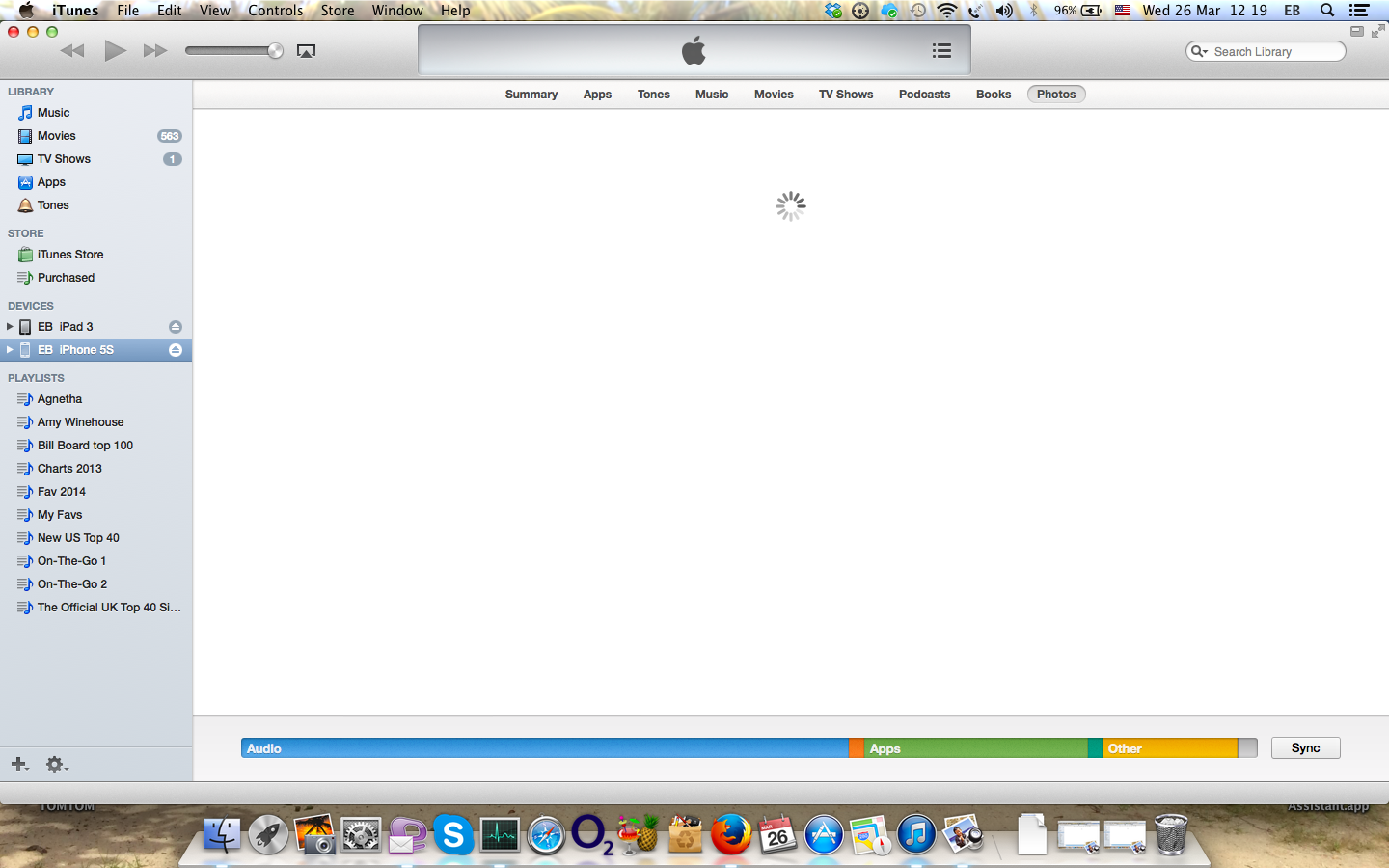Switch to the Summary tab
The width and height of the screenshot is (1389, 868).
click(531, 95)
